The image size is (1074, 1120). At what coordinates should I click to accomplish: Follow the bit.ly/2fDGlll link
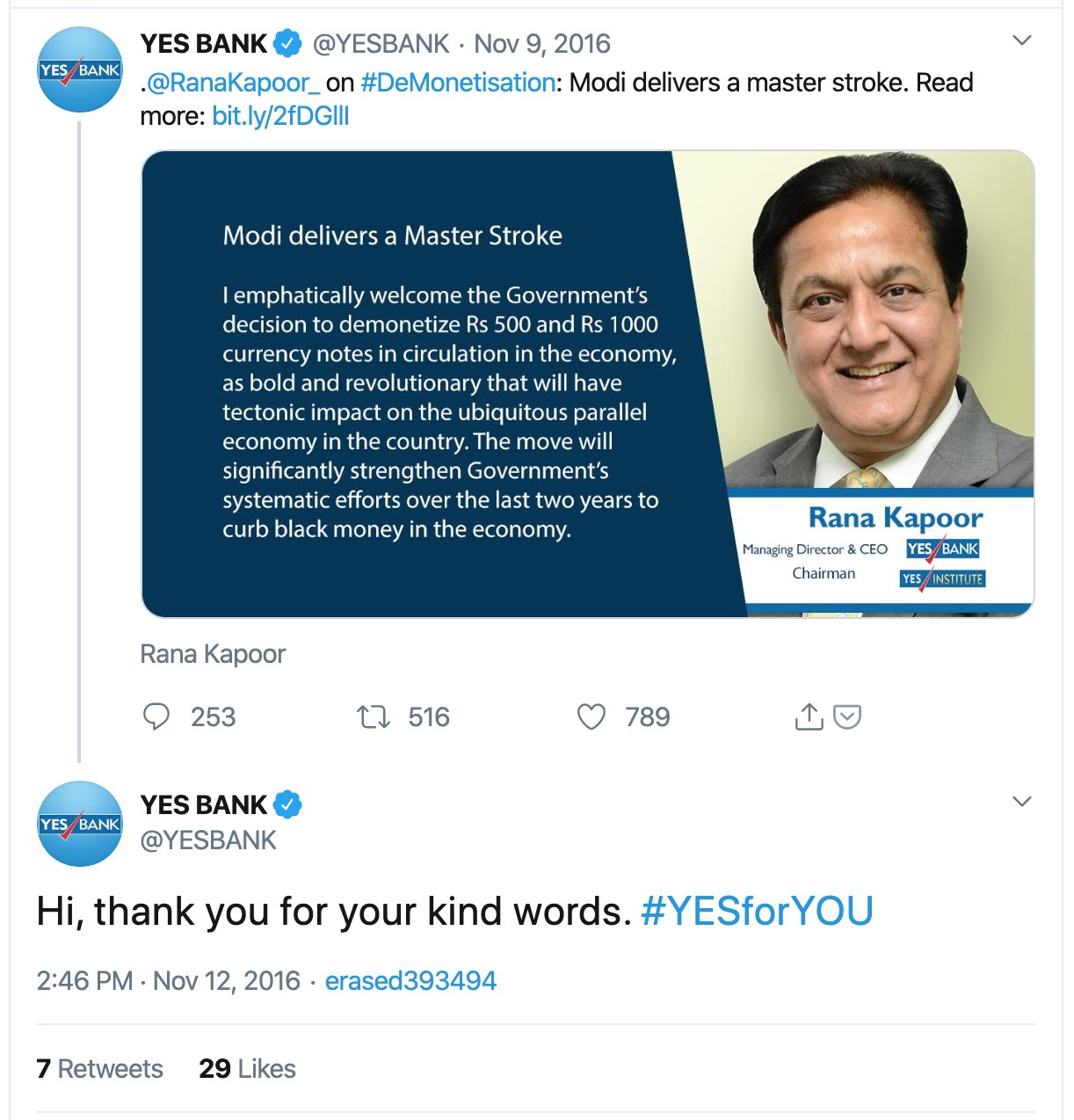(x=280, y=116)
